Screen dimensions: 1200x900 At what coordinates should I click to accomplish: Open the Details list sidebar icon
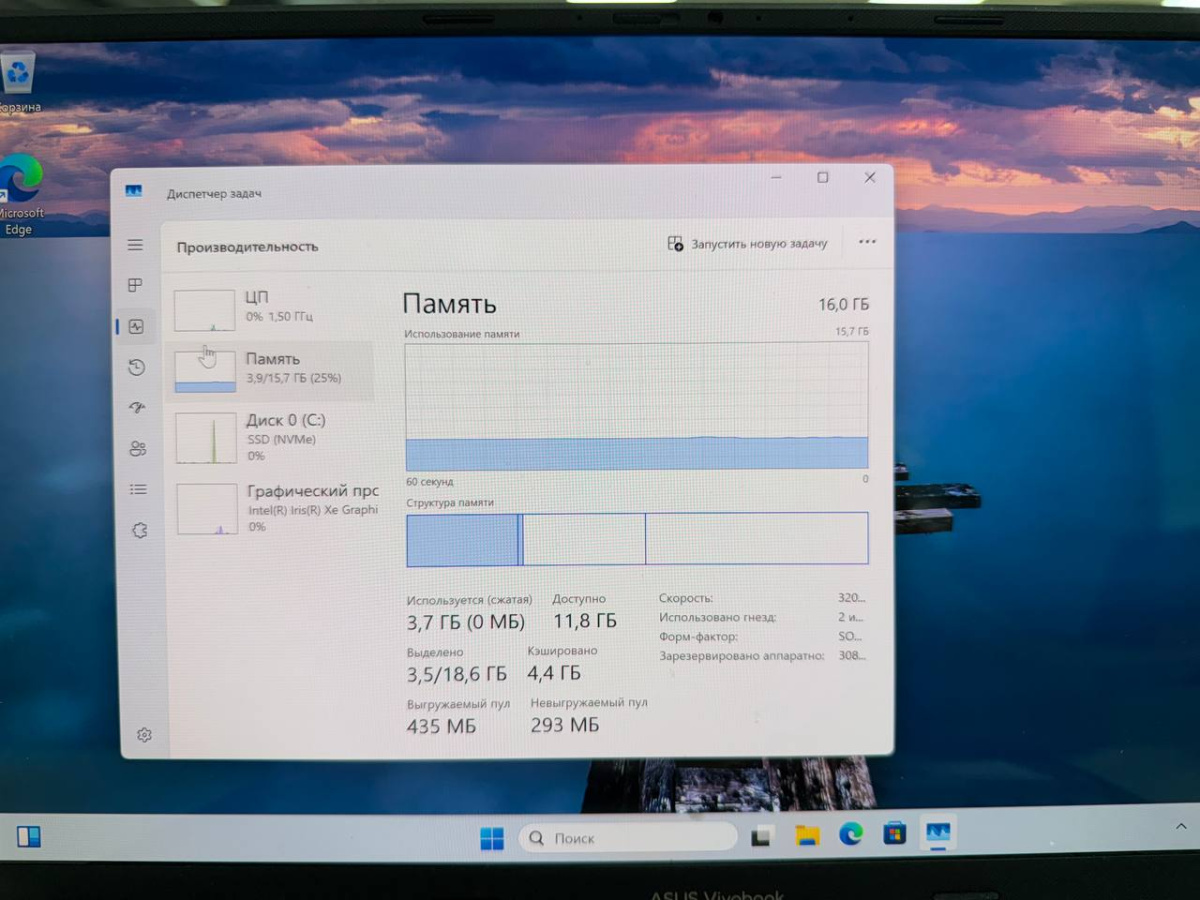(x=139, y=489)
